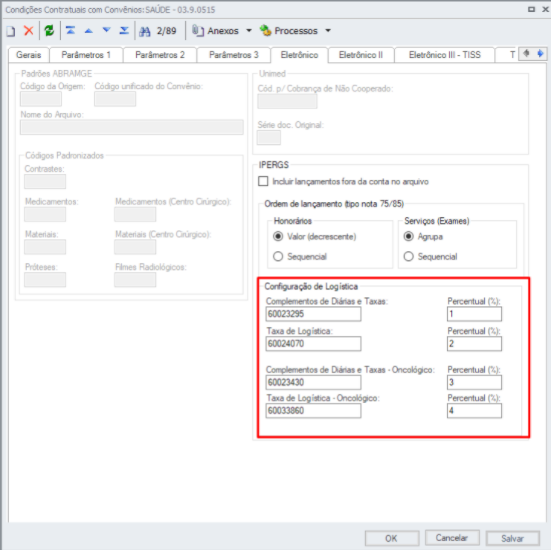Click the red X delete icon

pyautogui.click(x=28, y=31)
